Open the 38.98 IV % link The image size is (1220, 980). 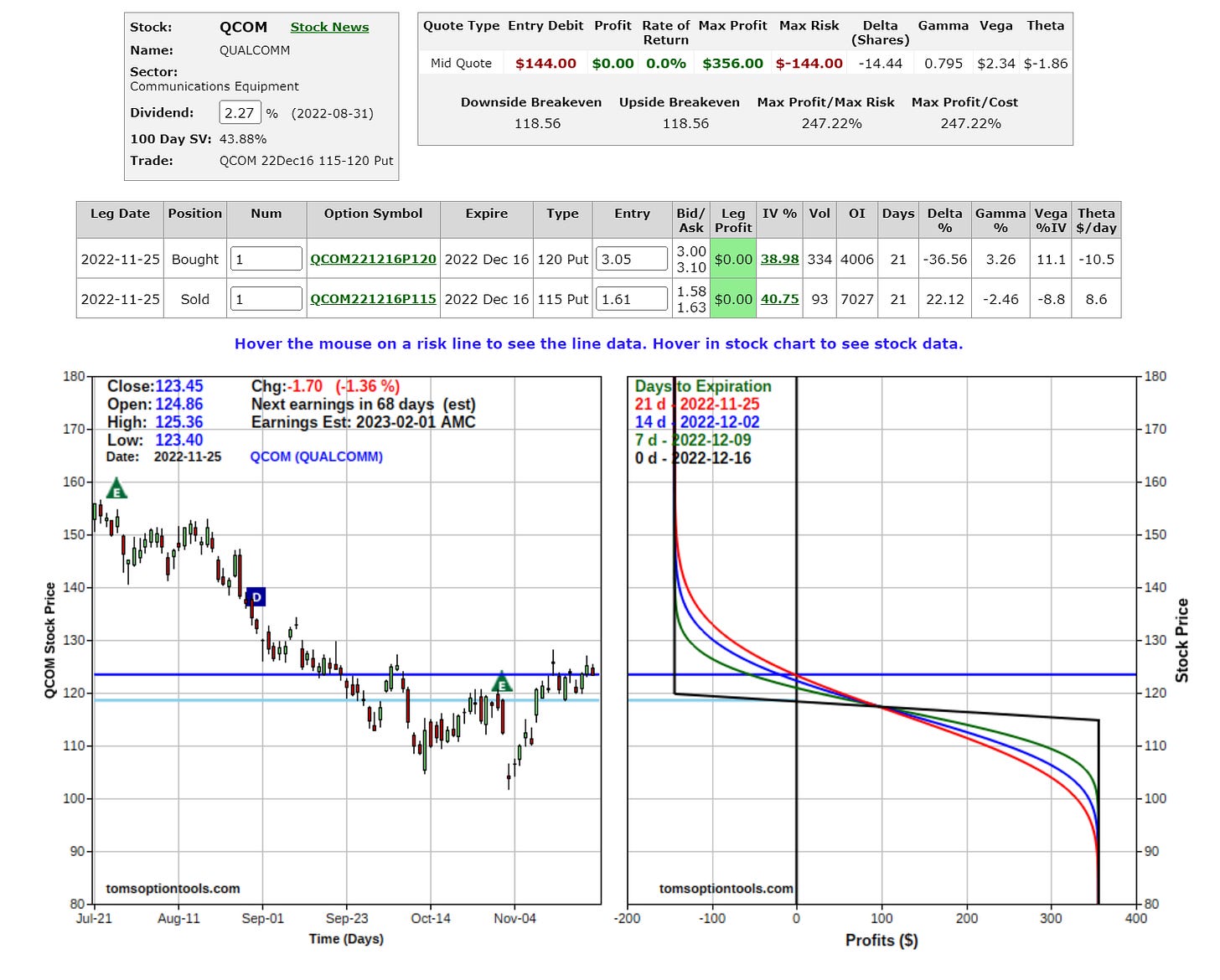(x=779, y=259)
